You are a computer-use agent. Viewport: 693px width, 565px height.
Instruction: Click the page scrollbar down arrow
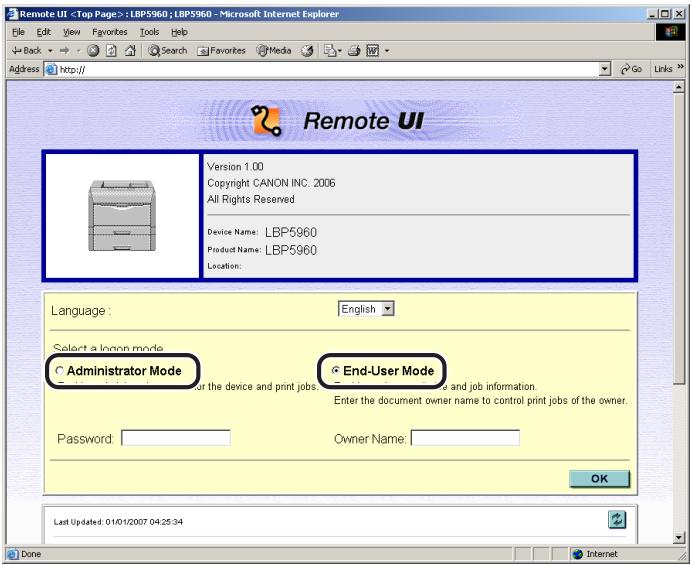(679, 538)
